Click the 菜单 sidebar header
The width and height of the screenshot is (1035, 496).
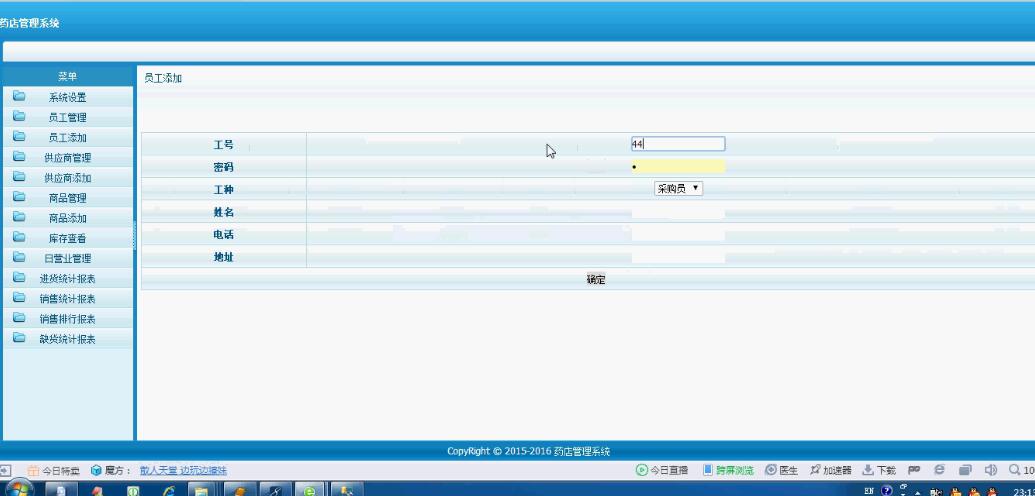click(x=67, y=76)
